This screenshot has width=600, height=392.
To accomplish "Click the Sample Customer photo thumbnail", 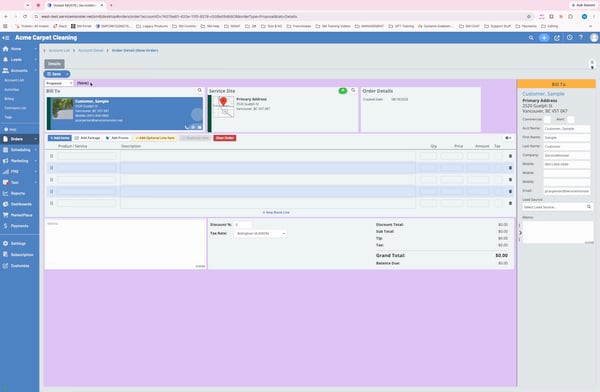I will (x=63, y=109).
